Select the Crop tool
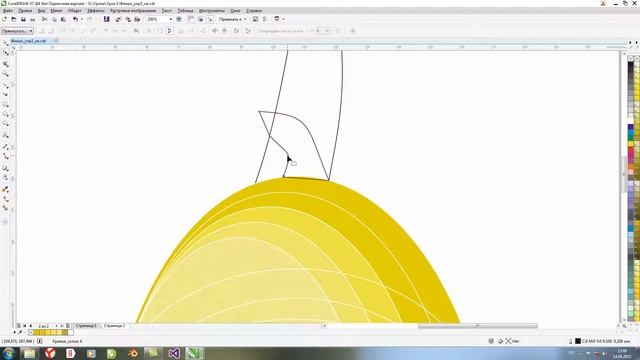The image size is (640, 360). [x=5, y=64]
